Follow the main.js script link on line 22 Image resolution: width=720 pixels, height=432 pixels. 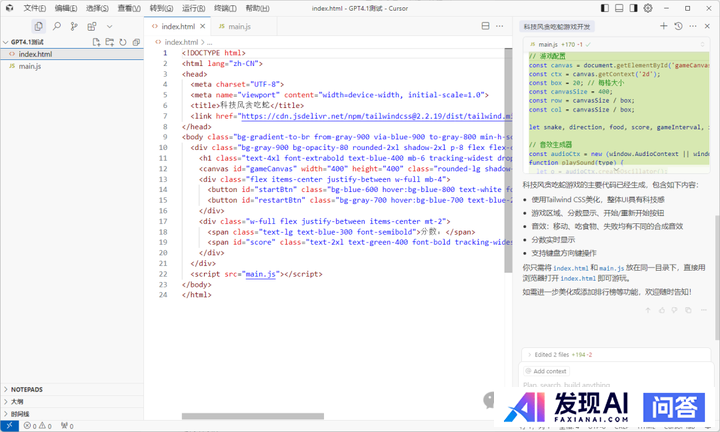tap(260, 274)
